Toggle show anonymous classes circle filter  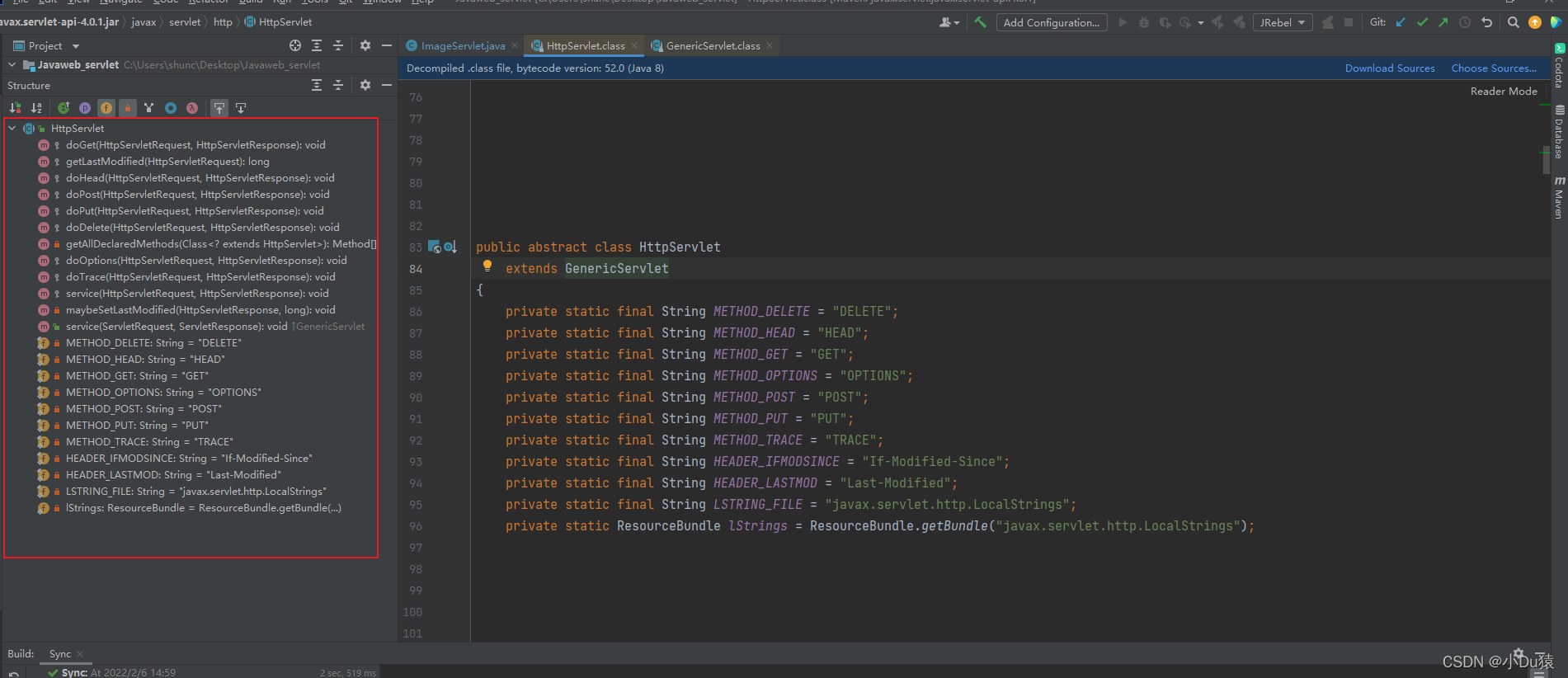point(171,107)
